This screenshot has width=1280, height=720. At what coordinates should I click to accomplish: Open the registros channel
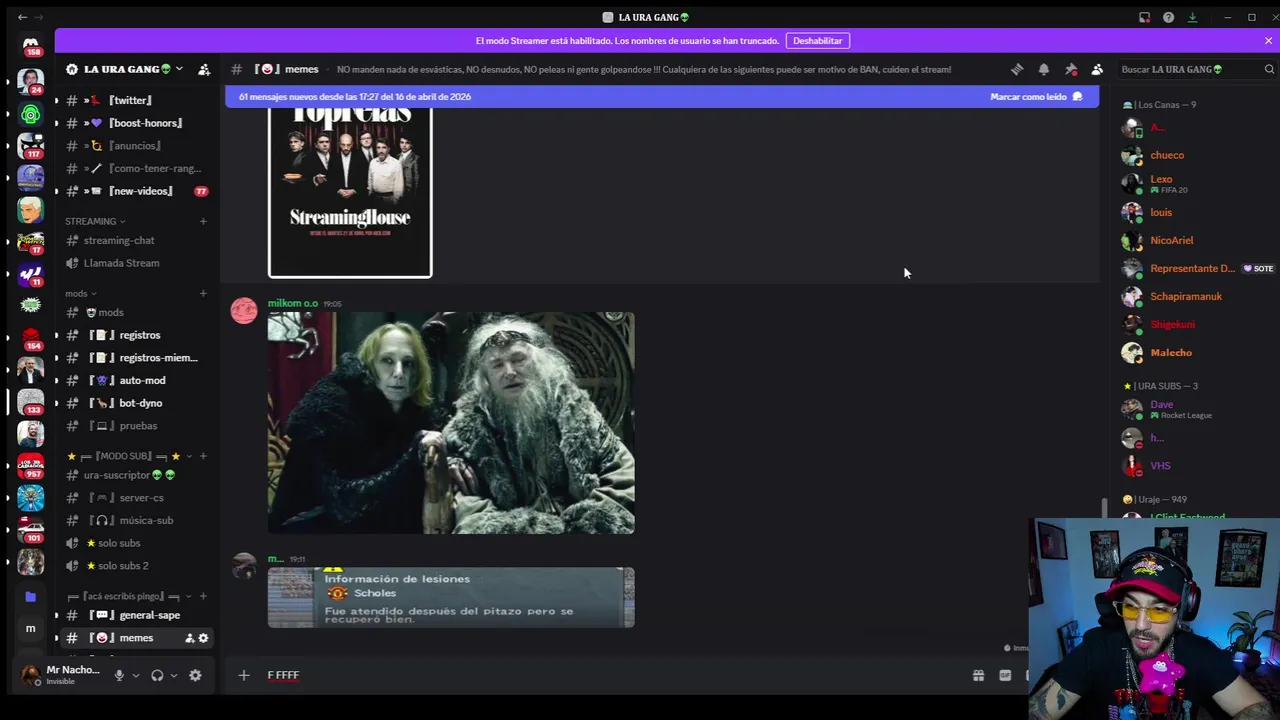pos(137,335)
